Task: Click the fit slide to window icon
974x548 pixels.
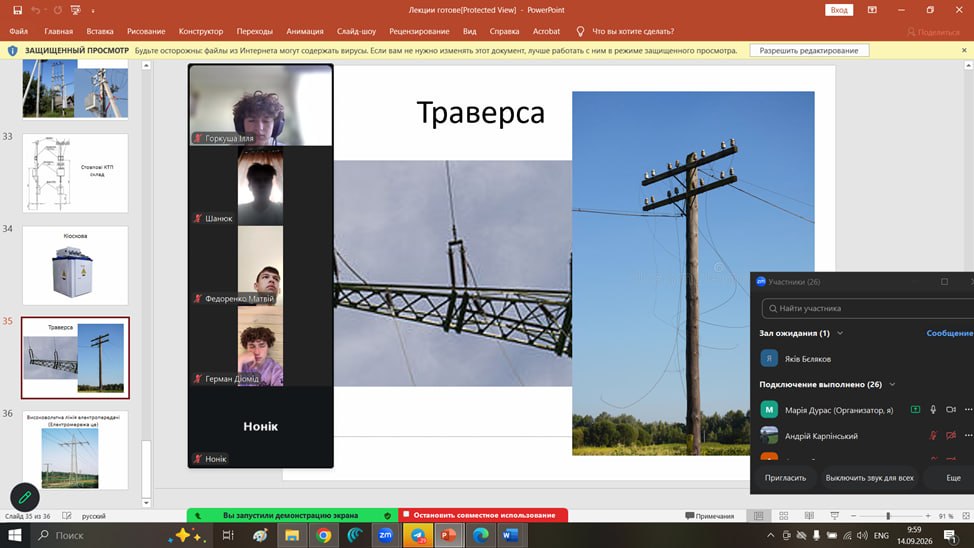Action: click(x=966, y=516)
